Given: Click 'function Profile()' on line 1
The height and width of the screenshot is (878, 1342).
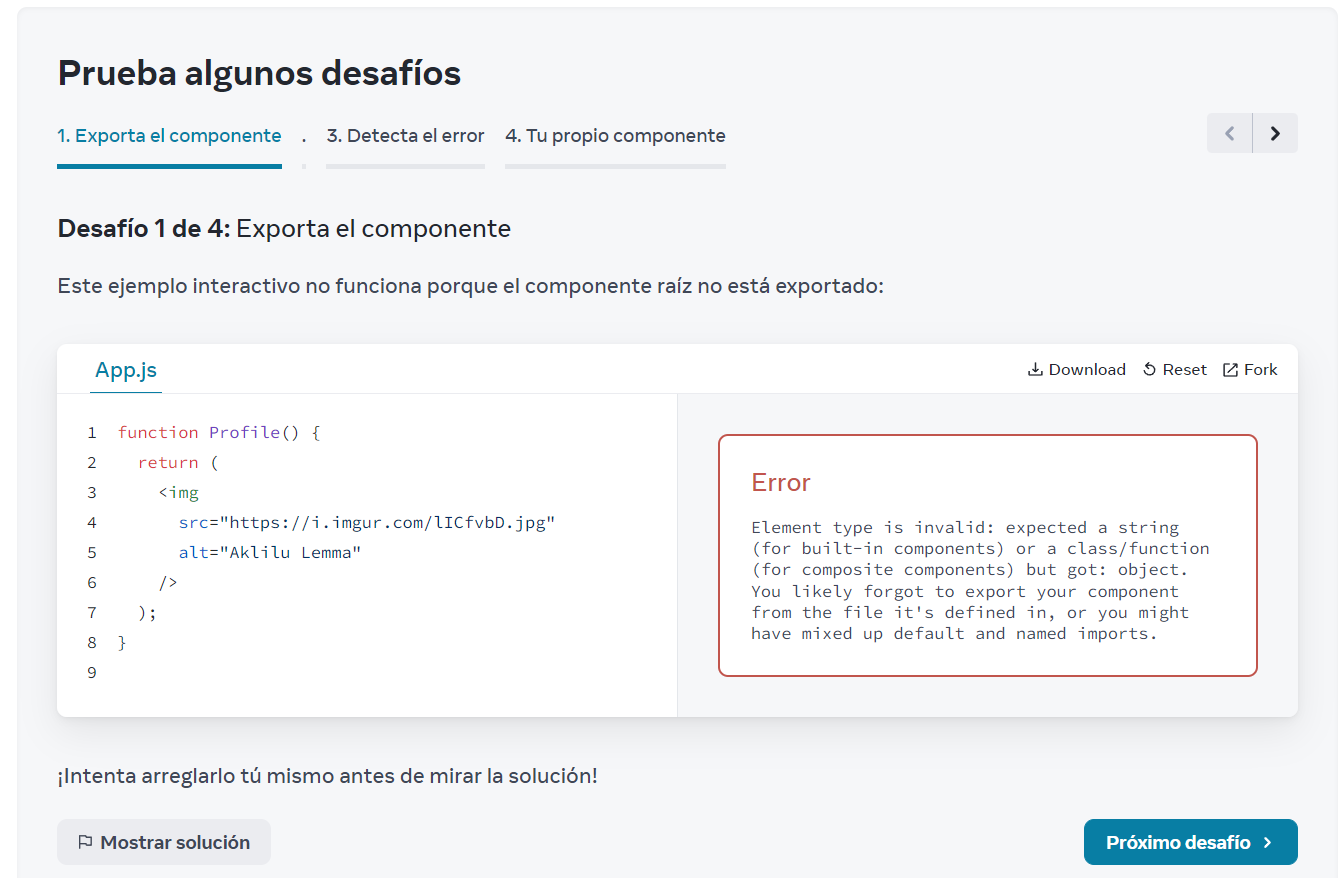Looking at the screenshot, I should (215, 432).
